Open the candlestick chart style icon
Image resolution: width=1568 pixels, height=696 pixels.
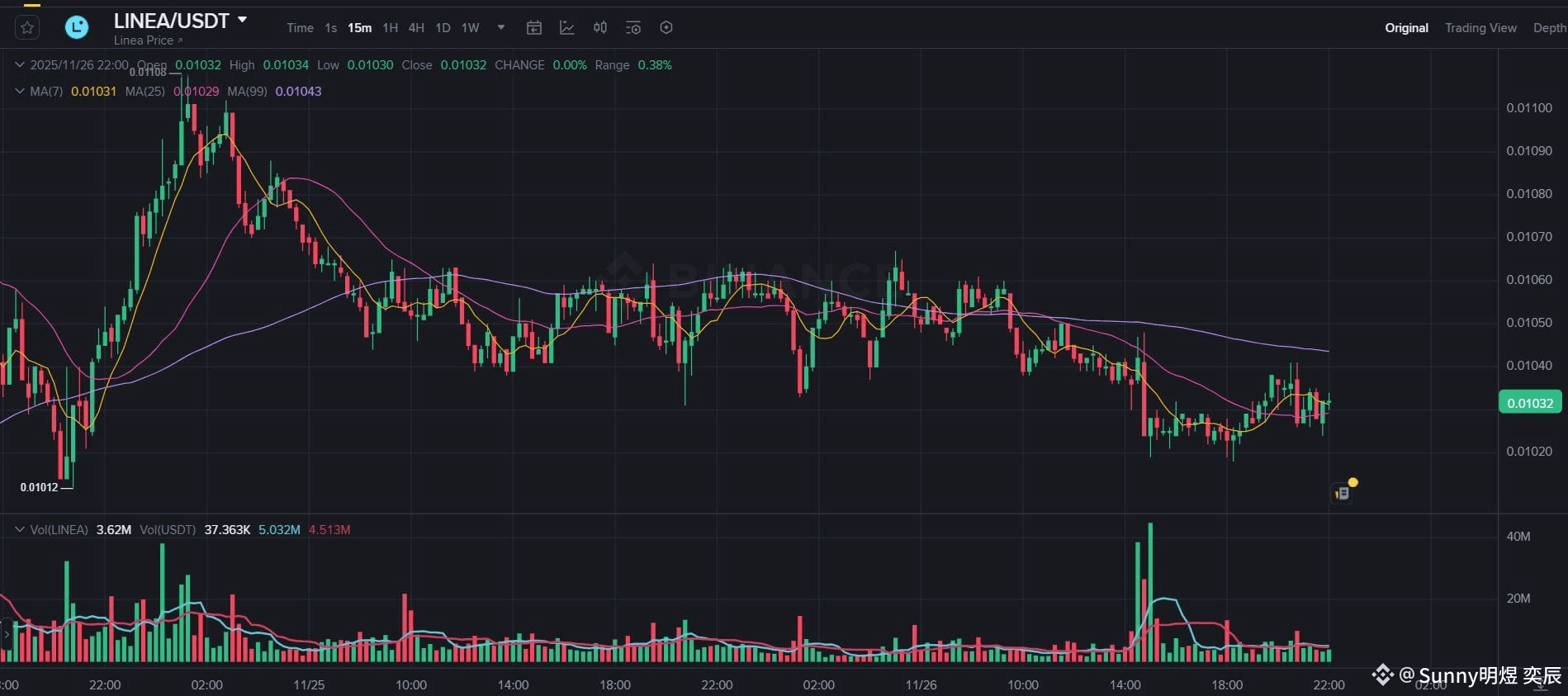(x=600, y=28)
